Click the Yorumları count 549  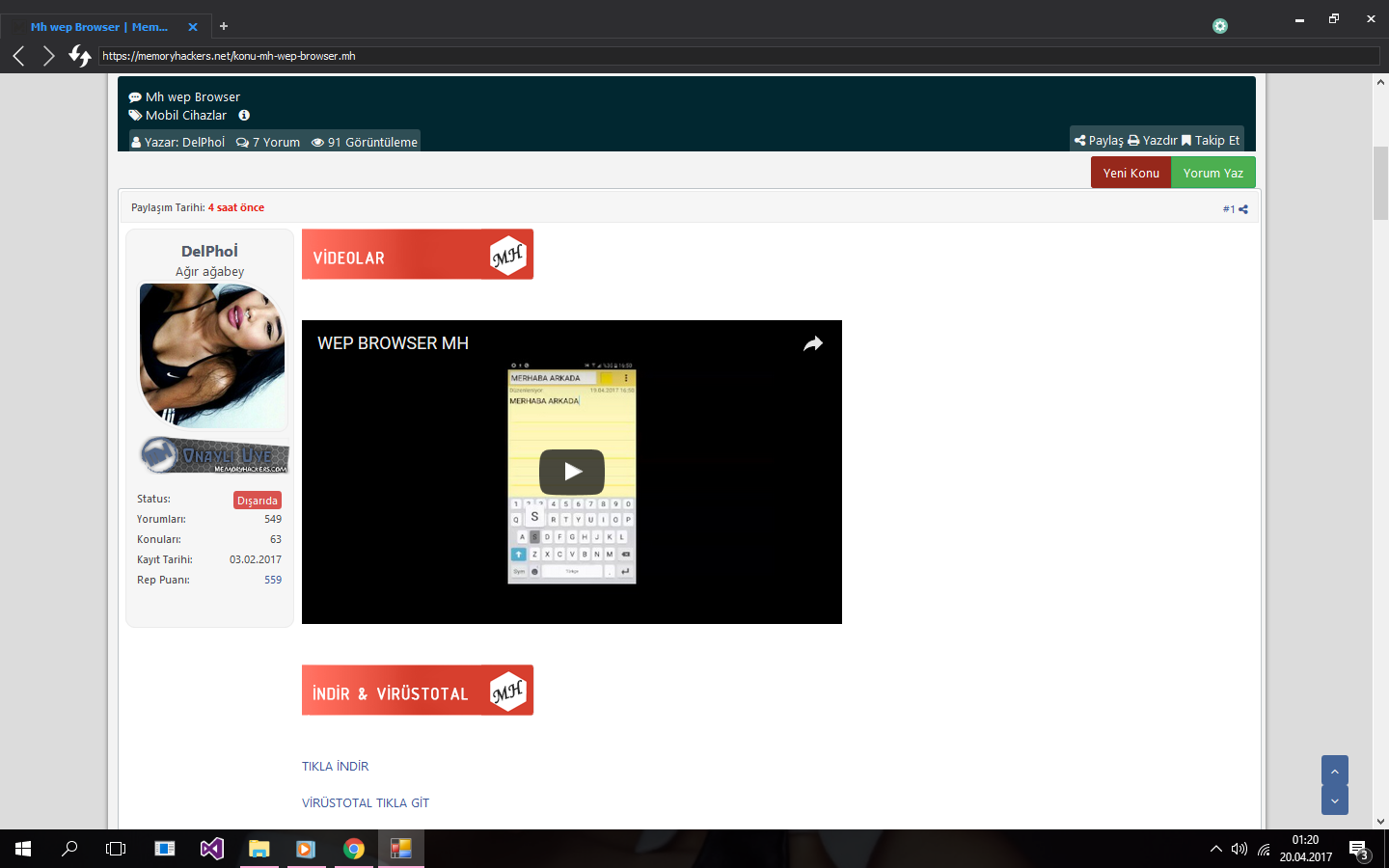point(273,519)
